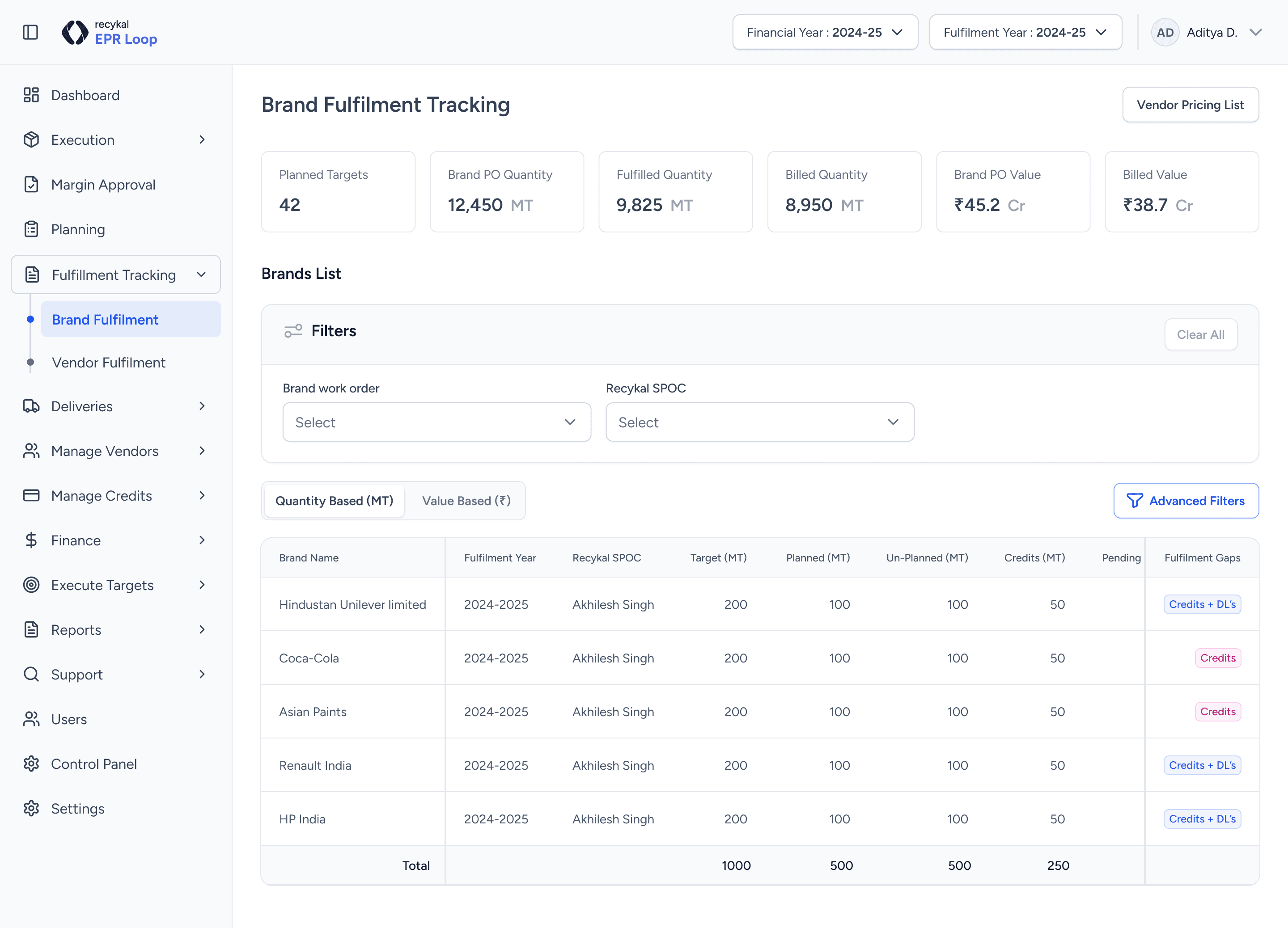Click the Dashboard grid icon
Screen dimensions: 1288x928
[31, 95]
